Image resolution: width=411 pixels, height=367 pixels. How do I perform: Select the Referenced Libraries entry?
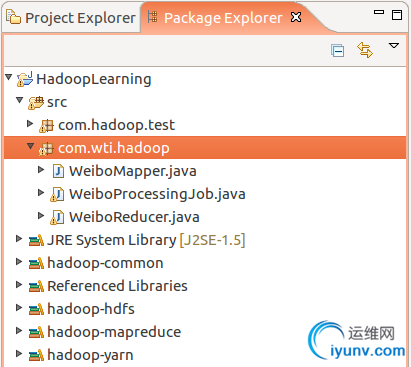point(117,286)
